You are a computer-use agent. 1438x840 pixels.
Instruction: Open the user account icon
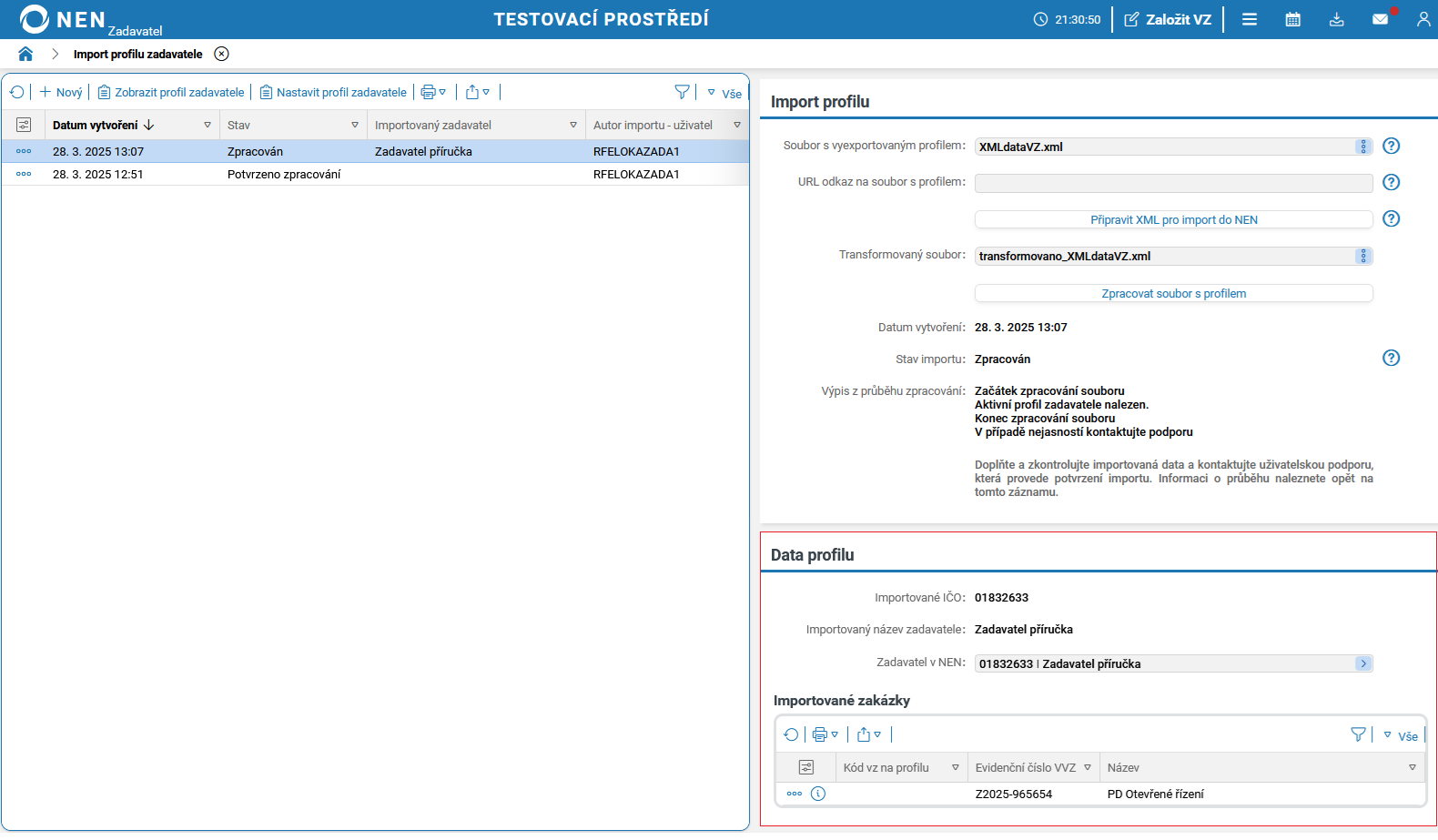coord(1423,19)
